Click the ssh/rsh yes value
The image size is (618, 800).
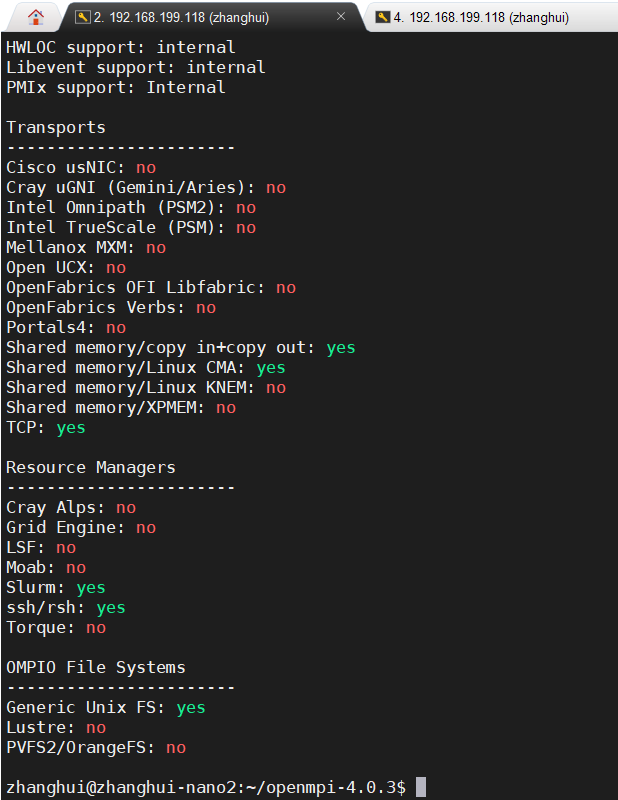111,607
